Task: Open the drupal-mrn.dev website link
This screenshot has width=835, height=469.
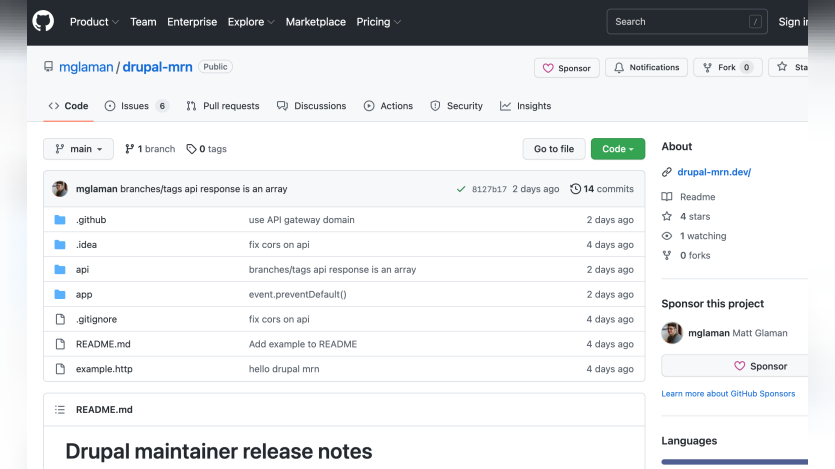Action: click(x=714, y=172)
